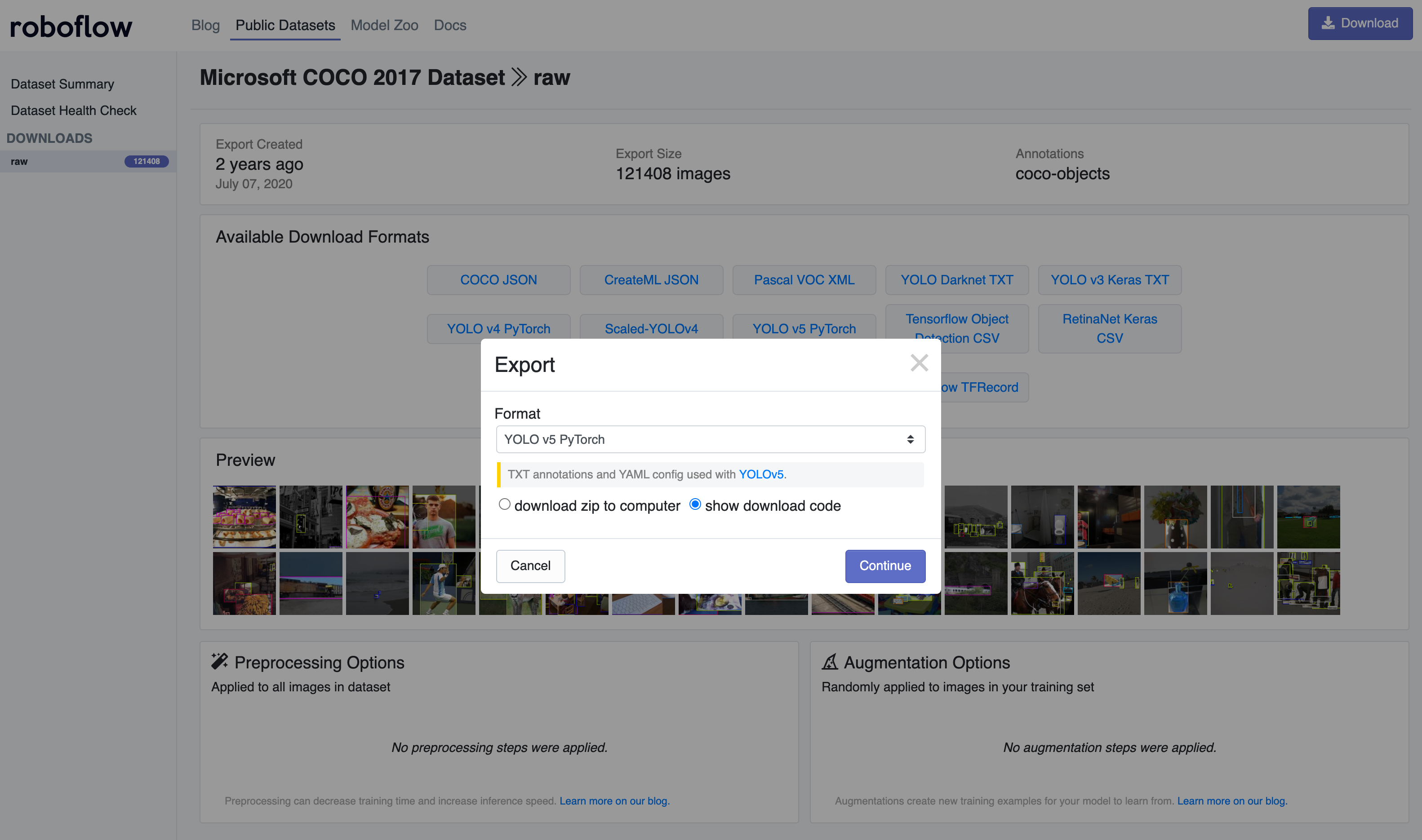Click the 121408 badge beside raw
The image size is (1422, 840).
tap(146, 161)
